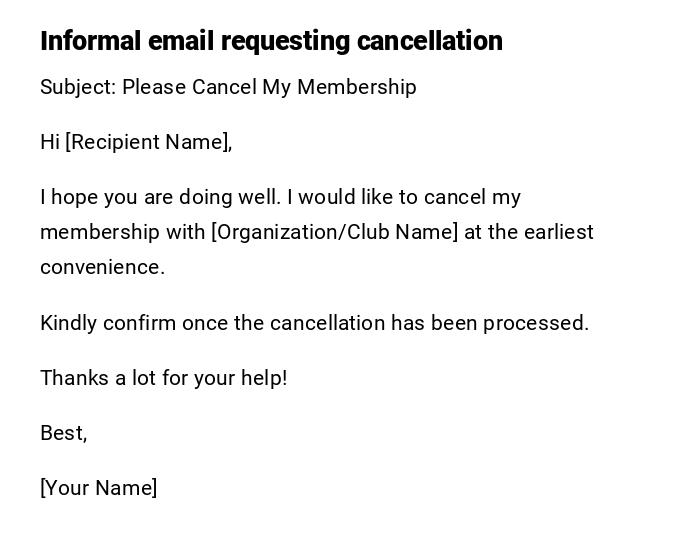This screenshot has width=700, height=550.
Task: Select the "[Your Name]" placeholder
Action: tap(99, 488)
